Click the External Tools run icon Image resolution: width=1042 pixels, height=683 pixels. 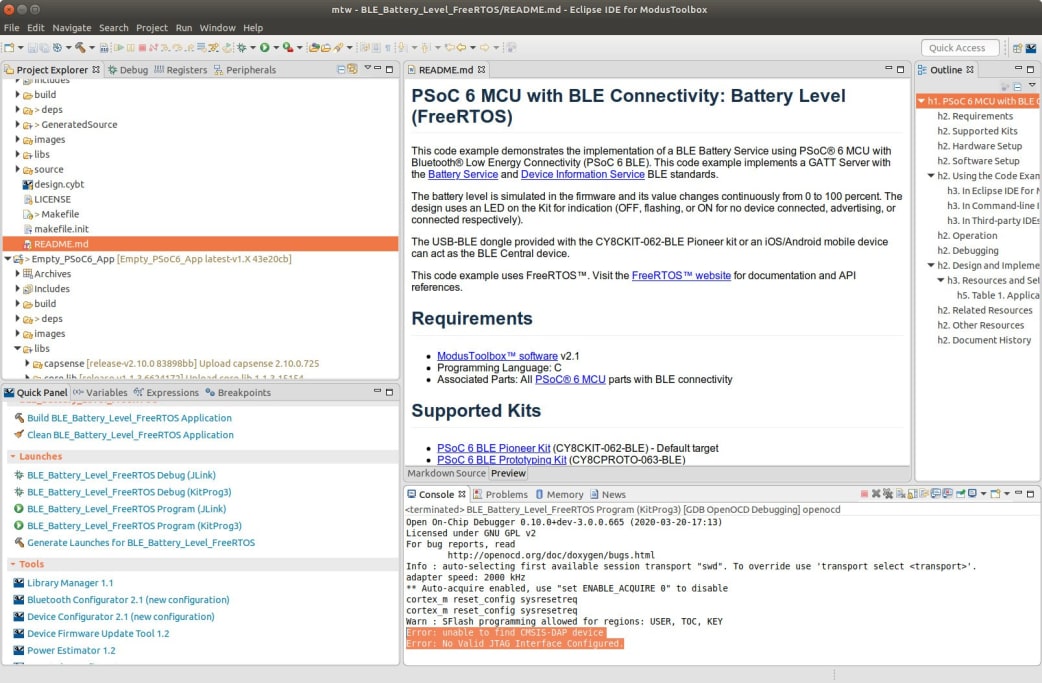click(288, 48)
